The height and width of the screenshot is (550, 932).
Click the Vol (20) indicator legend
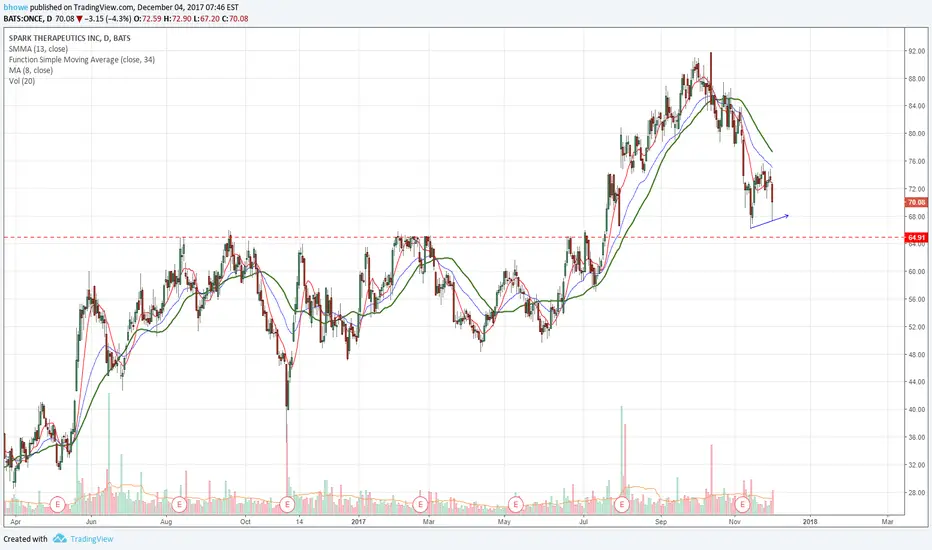tap(22, 81)
